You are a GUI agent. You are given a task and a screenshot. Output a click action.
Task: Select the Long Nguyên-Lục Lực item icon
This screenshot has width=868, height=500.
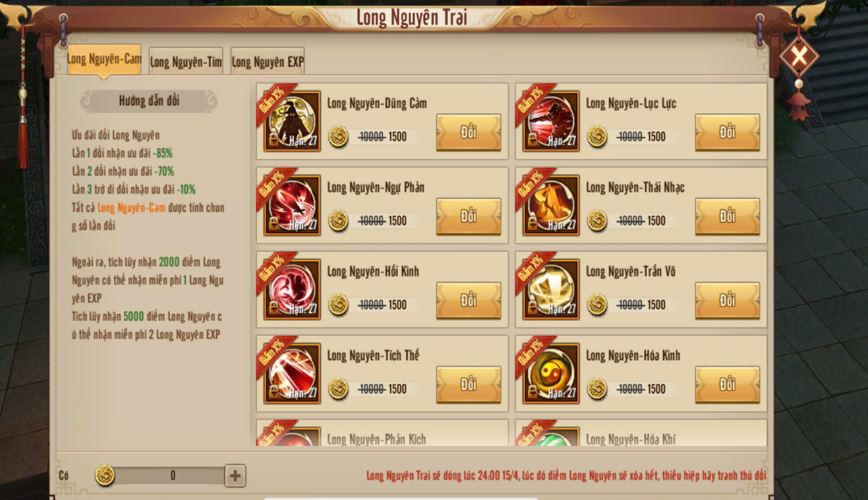point(551,121)
